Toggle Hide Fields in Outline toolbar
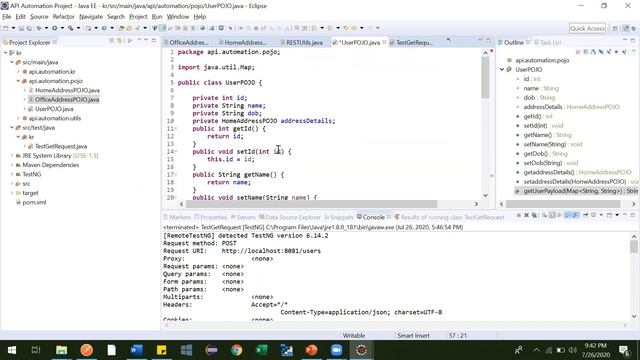This screenshot has height=360, width=640. pos(601,52)
